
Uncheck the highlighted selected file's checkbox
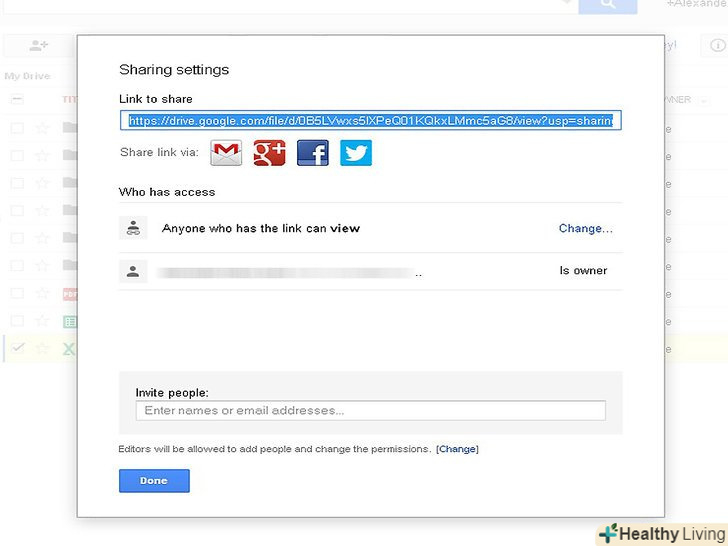point(17,348)
